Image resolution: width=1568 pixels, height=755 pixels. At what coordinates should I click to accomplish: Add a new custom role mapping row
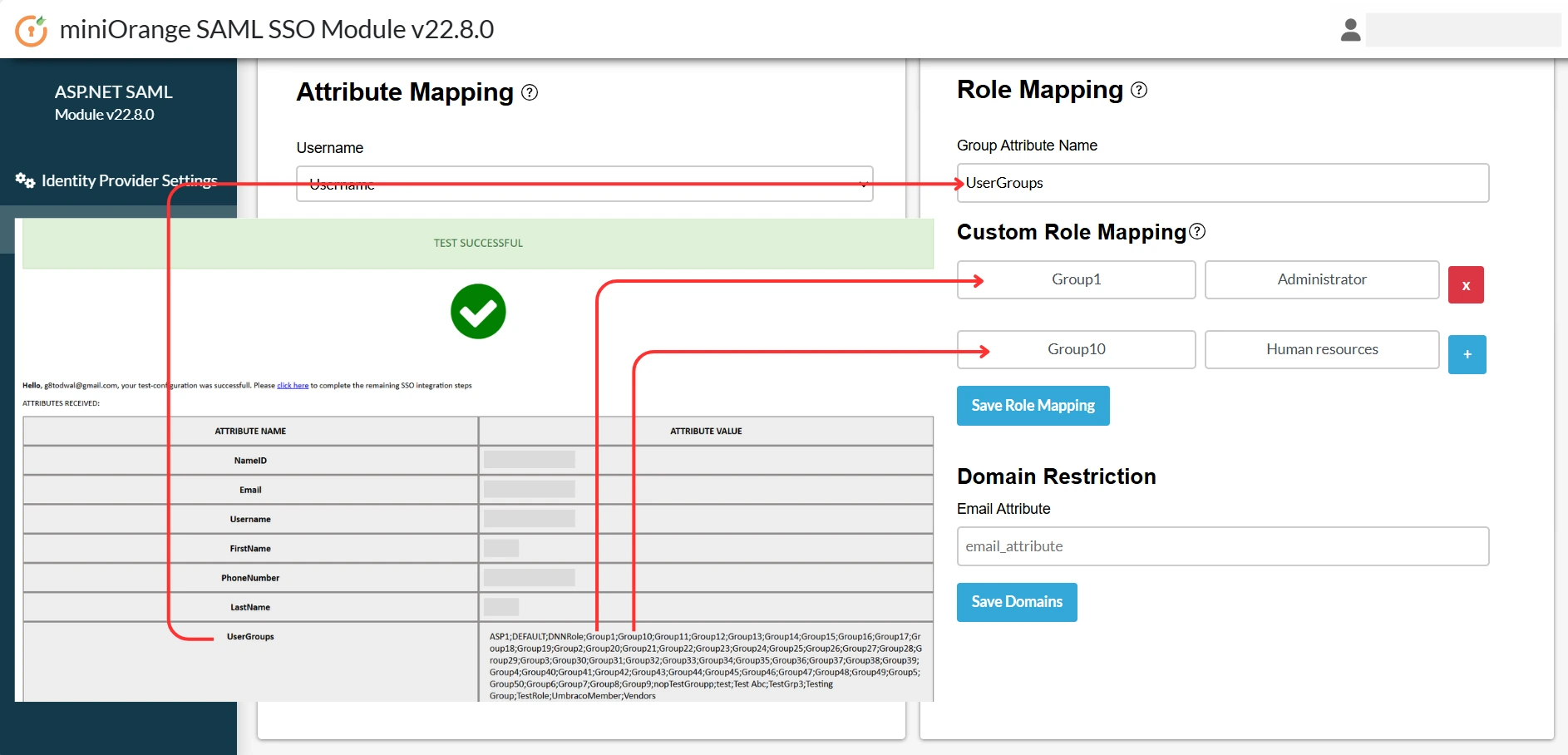click(x=1467, y=354)
